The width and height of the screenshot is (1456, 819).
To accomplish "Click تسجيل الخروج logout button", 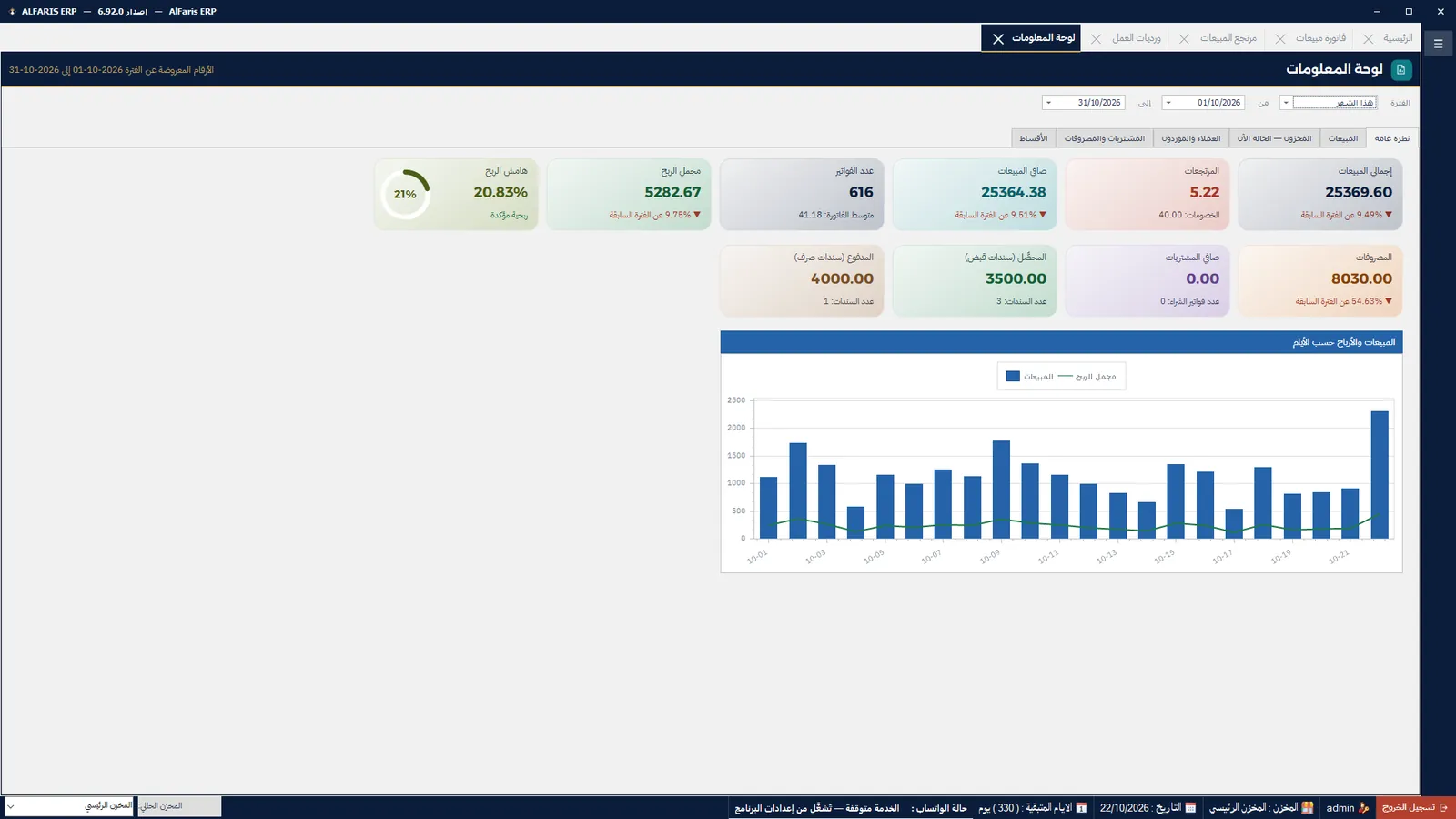I will 1415,807.
